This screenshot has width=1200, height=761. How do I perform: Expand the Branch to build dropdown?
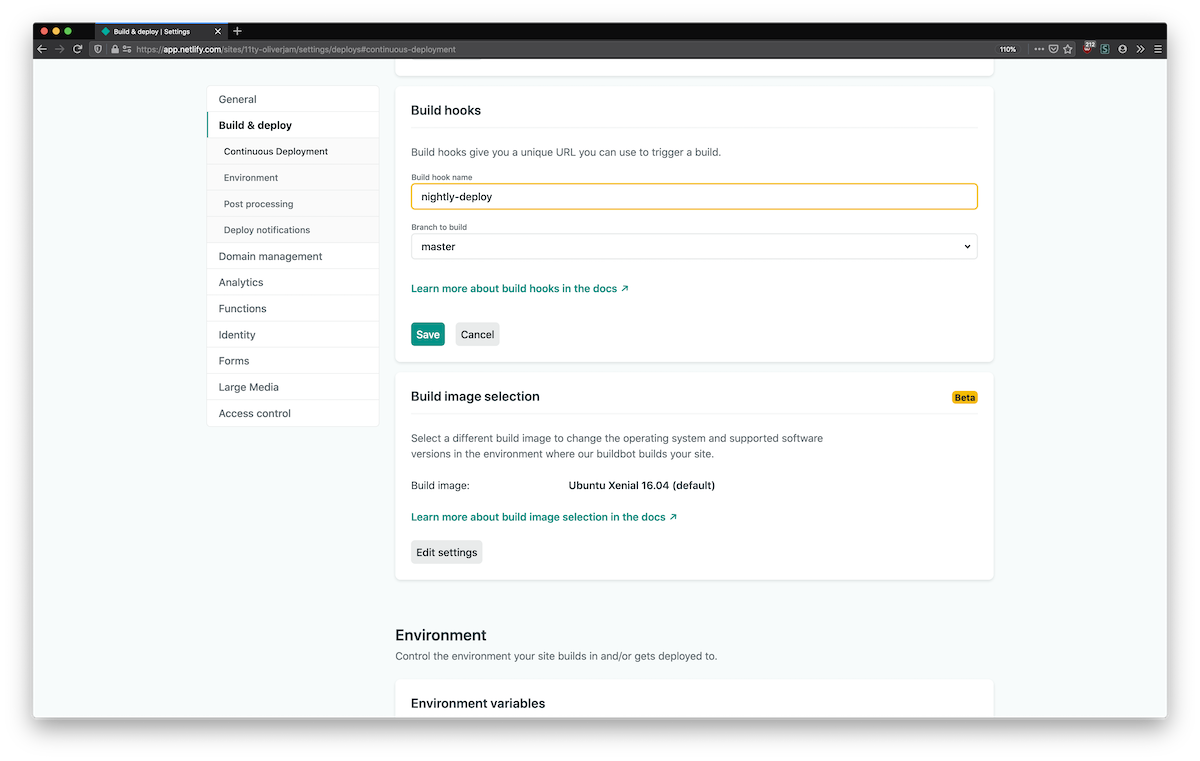pyautogui.click(x=693, y=246)
